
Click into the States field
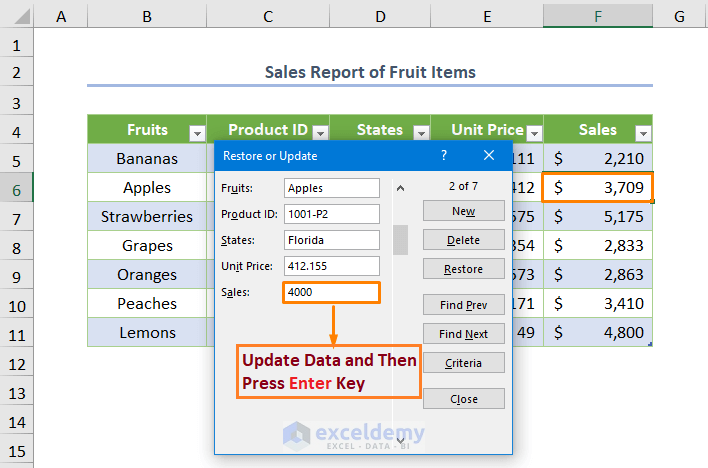tap(331, 240)
